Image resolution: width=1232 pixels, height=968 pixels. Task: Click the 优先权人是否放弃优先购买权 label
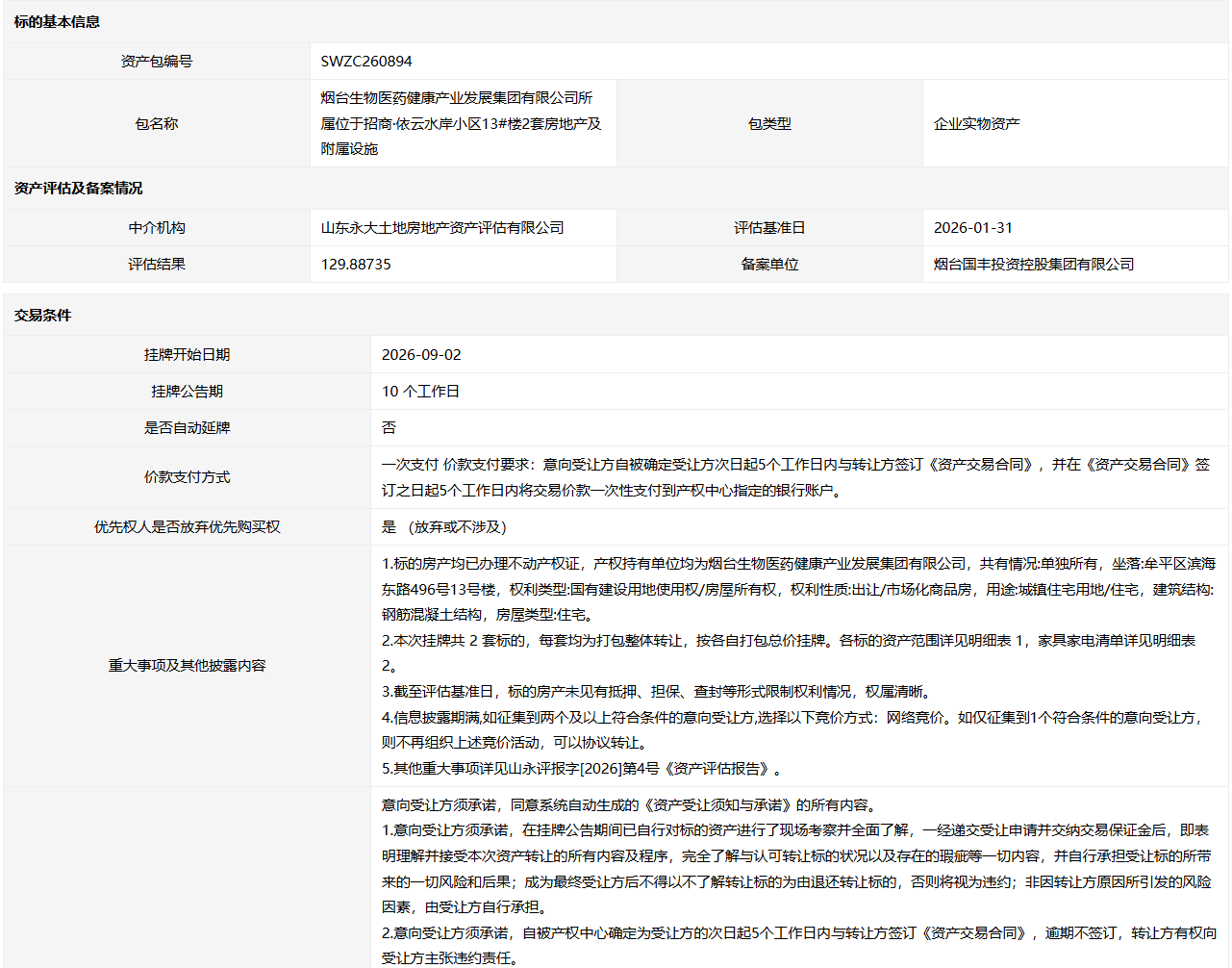187,527
